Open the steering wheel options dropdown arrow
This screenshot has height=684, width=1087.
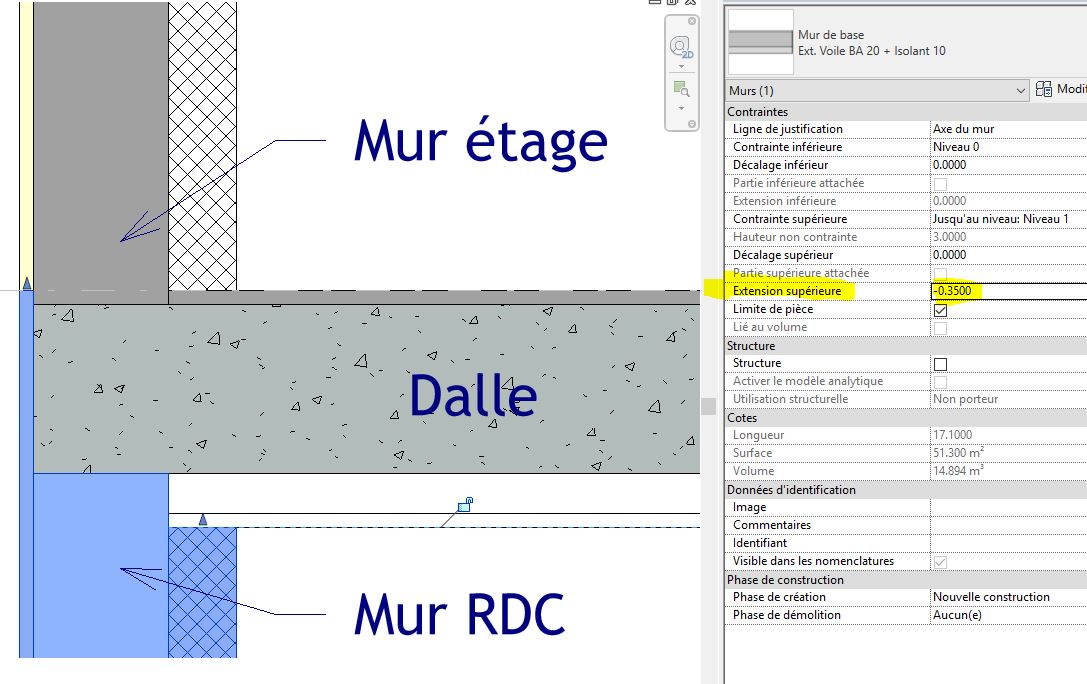point(681,67)
